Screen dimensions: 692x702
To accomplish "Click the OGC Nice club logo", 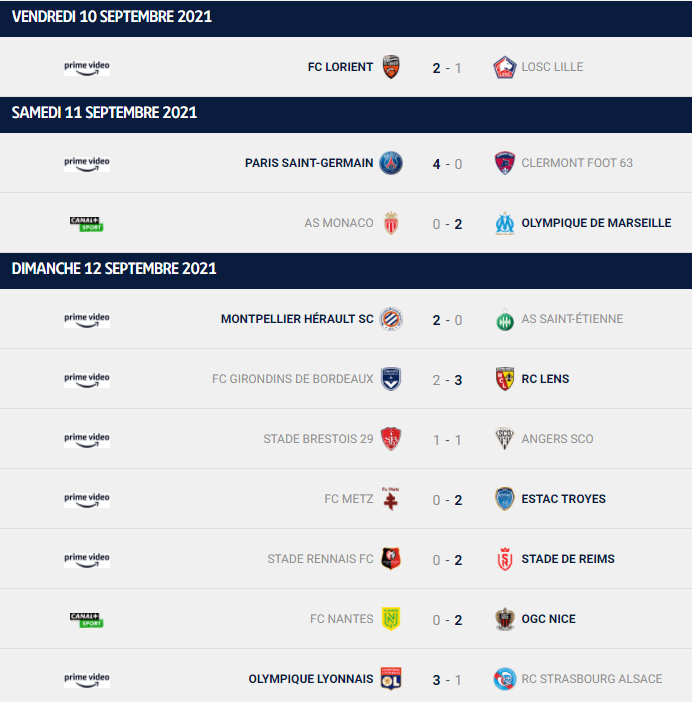I will point(504,619).
